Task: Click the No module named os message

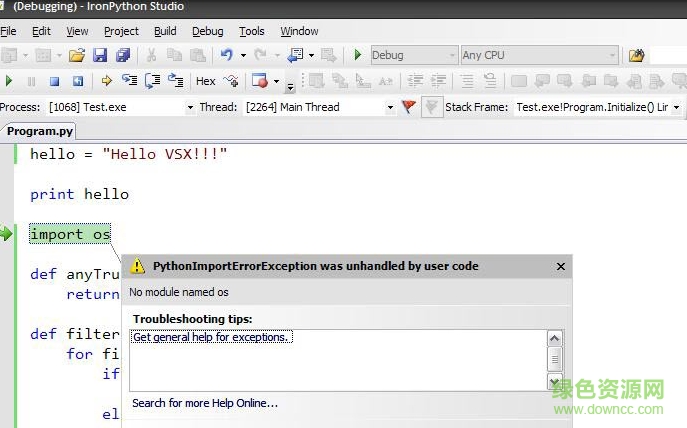Action: tap(179, 292)
